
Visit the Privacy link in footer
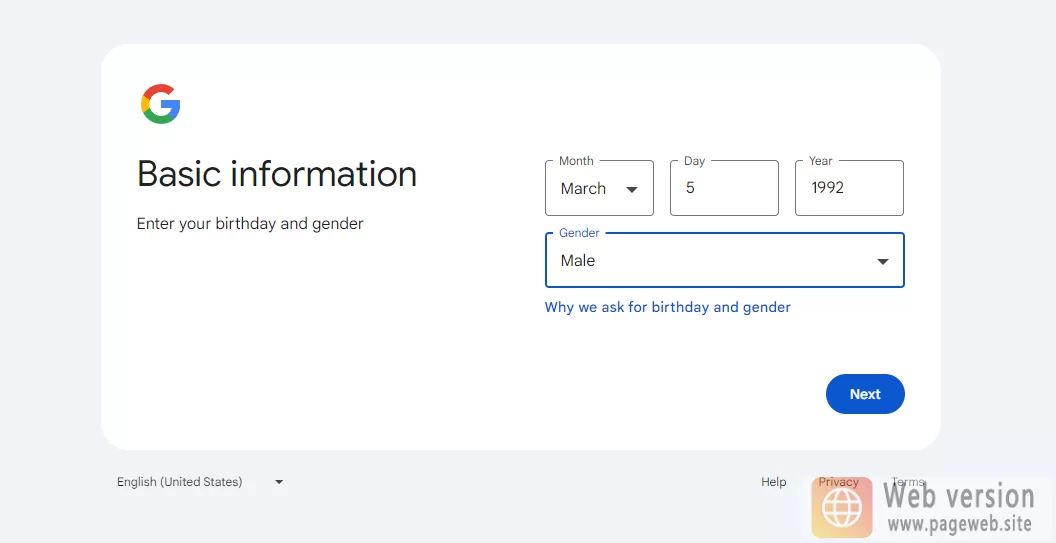pyautogui.click(x=838, y=482)
